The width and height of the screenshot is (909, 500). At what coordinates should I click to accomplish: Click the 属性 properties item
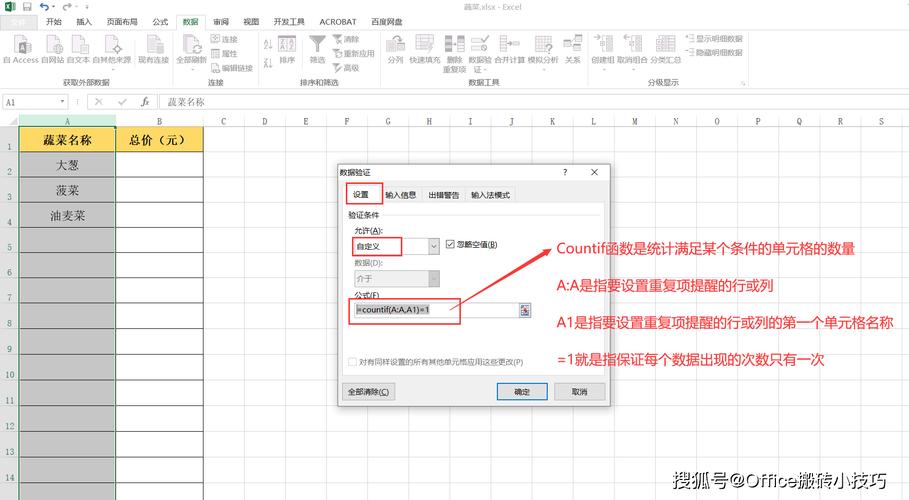click(224, 53)
